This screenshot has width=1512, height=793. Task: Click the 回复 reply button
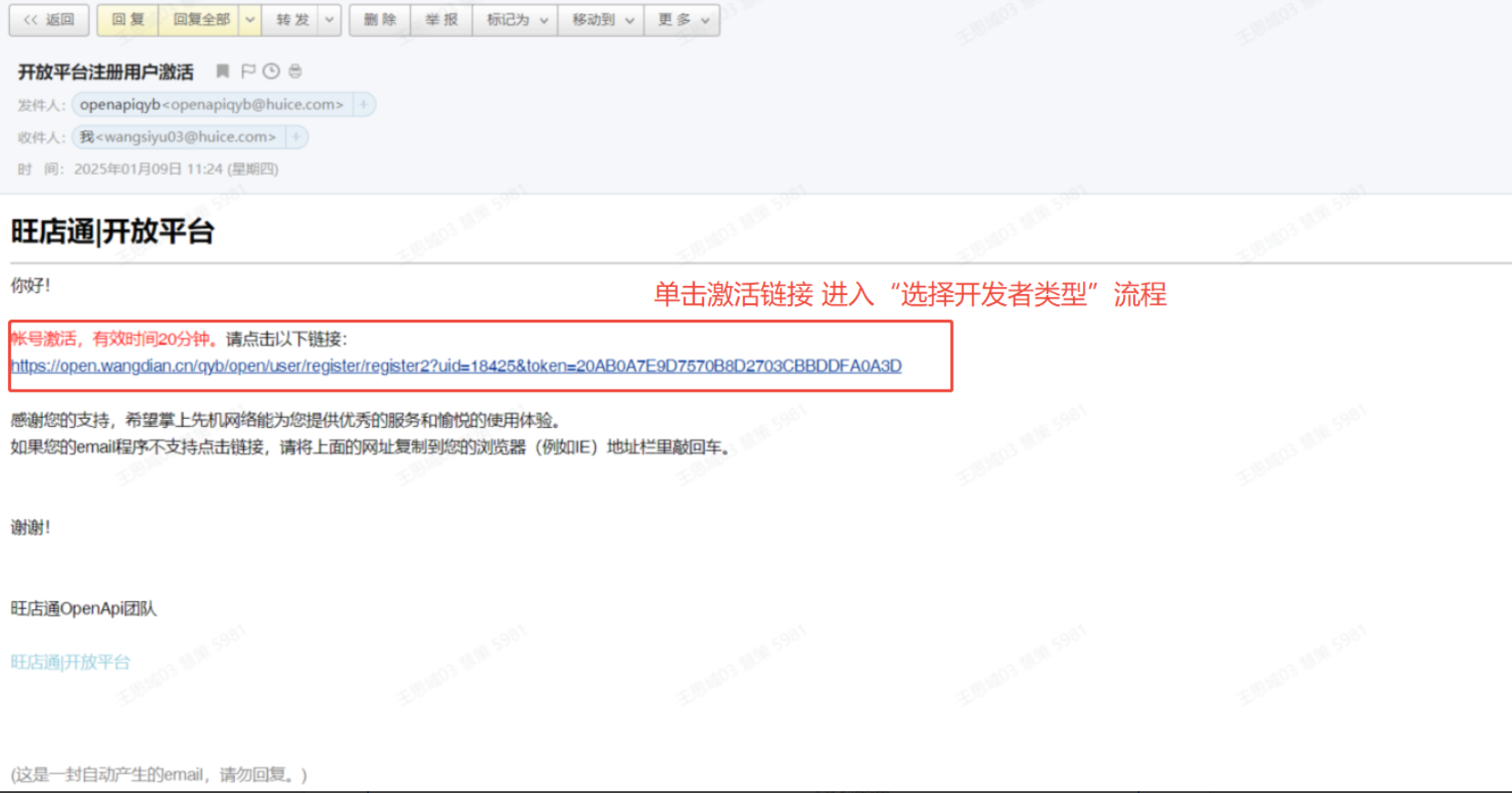pyautogui.click(x=128, y=20)
